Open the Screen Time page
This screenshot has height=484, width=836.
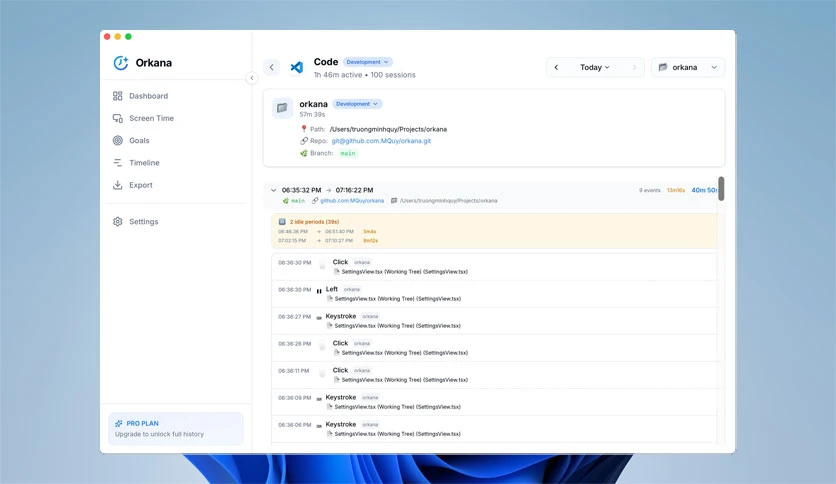(x=151, y=118)
